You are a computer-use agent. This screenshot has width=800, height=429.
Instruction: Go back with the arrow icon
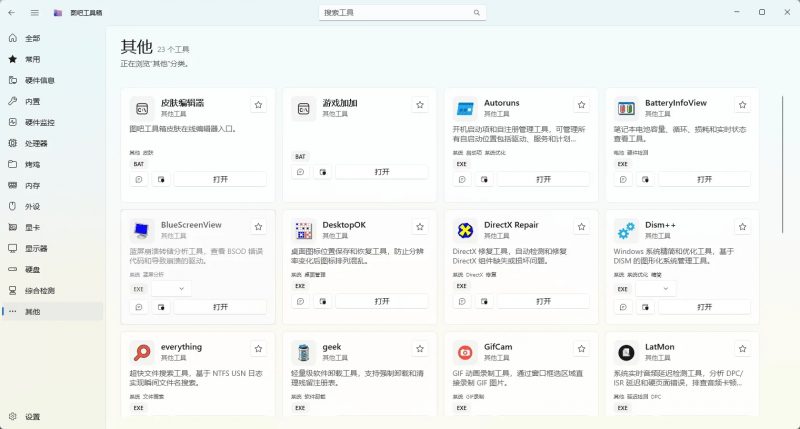(x=12, y=13)
